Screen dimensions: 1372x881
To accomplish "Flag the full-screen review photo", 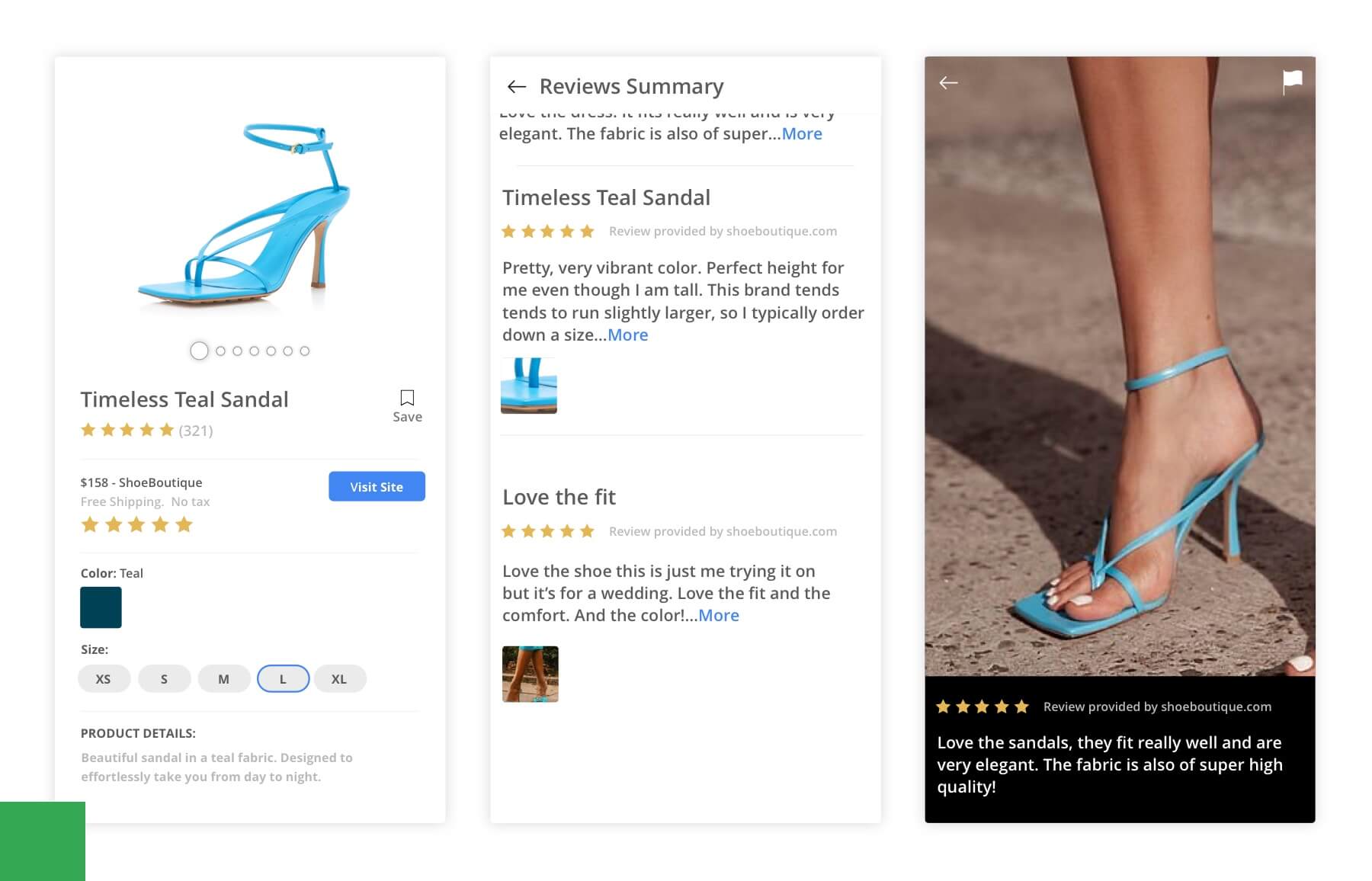I will 1293,82.
